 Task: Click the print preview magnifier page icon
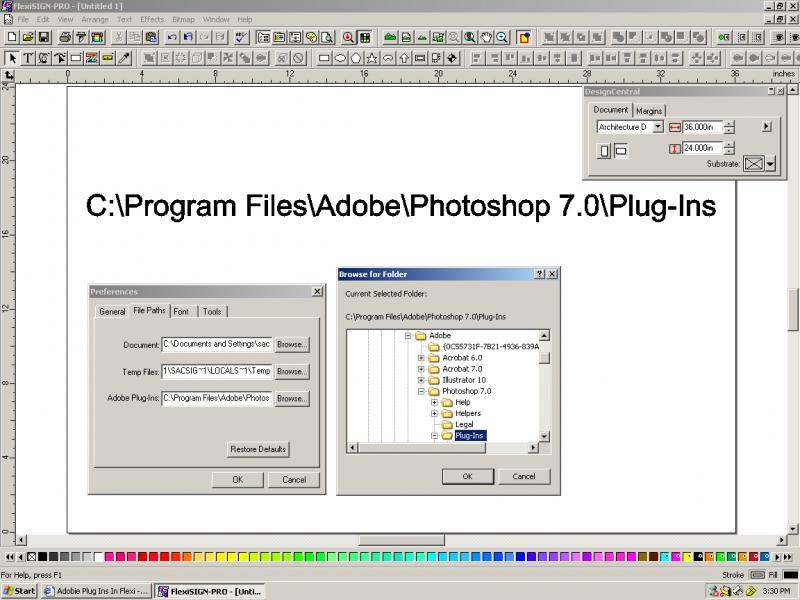pos(327,37)
